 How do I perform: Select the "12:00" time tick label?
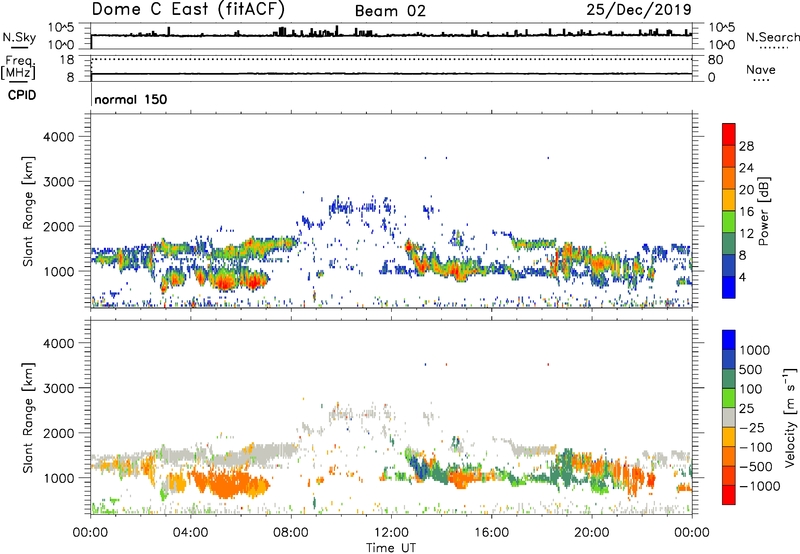click(391, 533)
